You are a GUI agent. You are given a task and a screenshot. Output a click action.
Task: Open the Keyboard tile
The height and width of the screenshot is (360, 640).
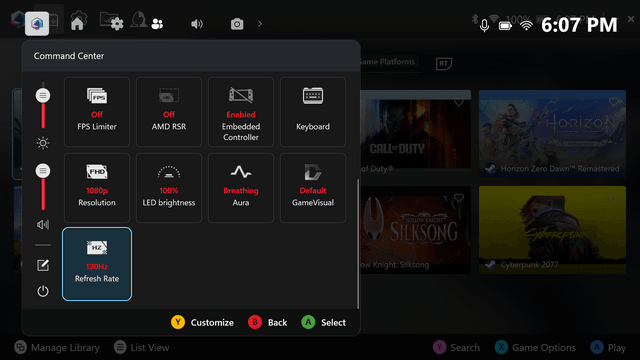[x=313, y=112]
